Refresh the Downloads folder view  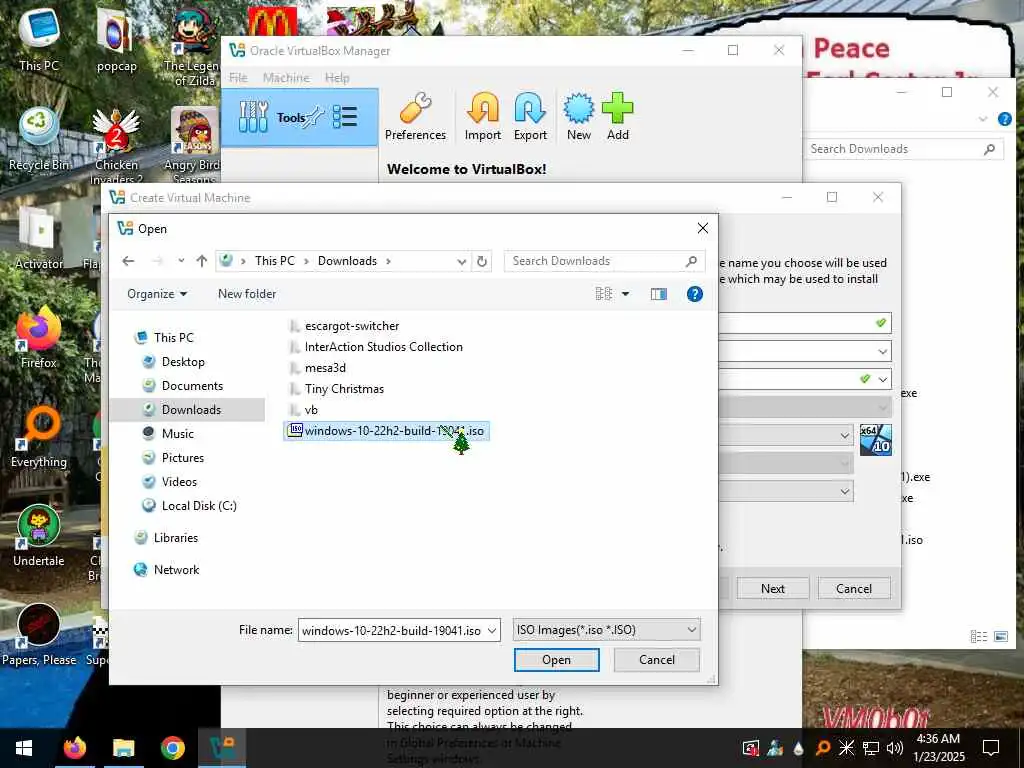482,261
